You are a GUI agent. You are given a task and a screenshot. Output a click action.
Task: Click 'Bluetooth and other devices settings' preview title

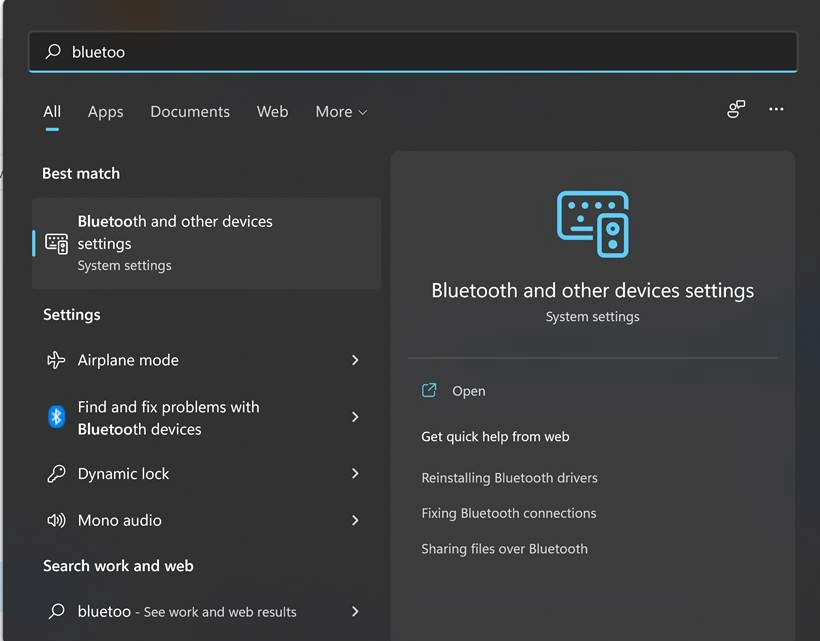(593, 291)
